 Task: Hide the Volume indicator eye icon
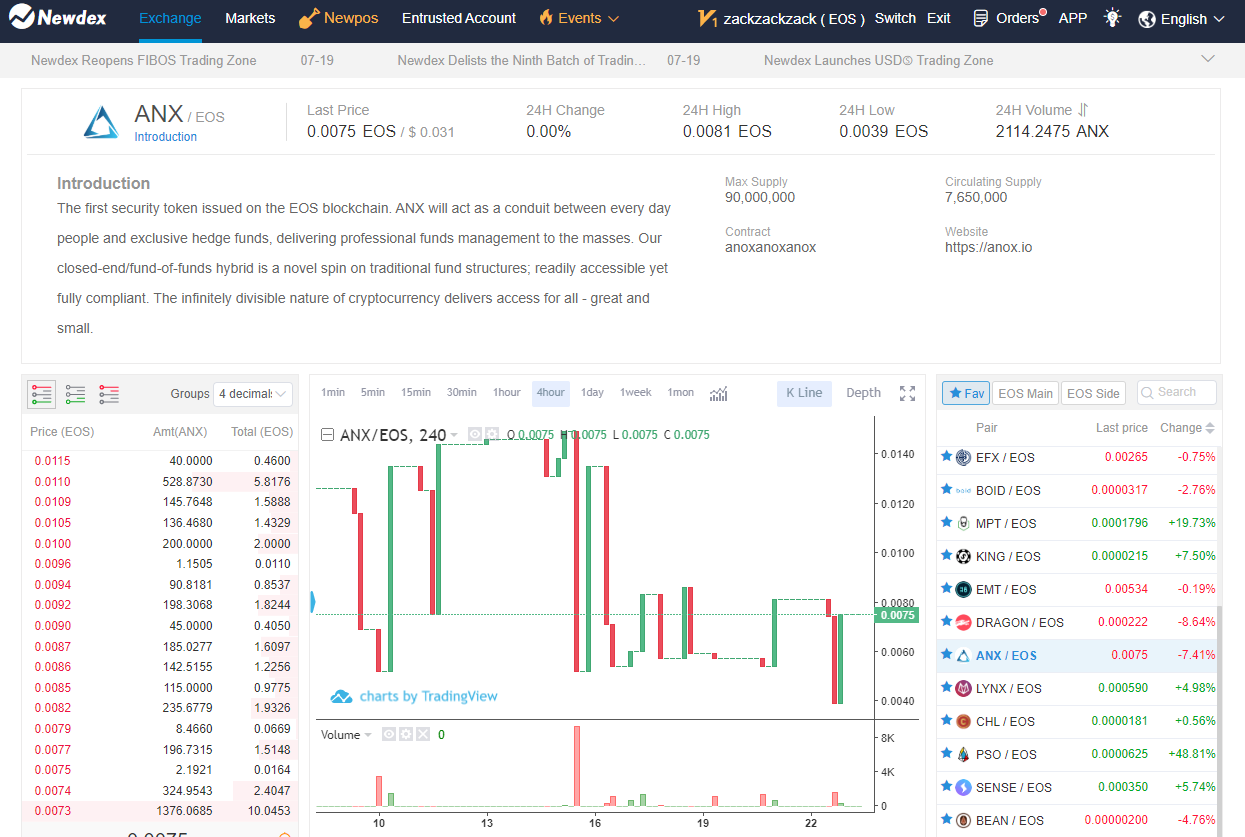click(389, 734)
